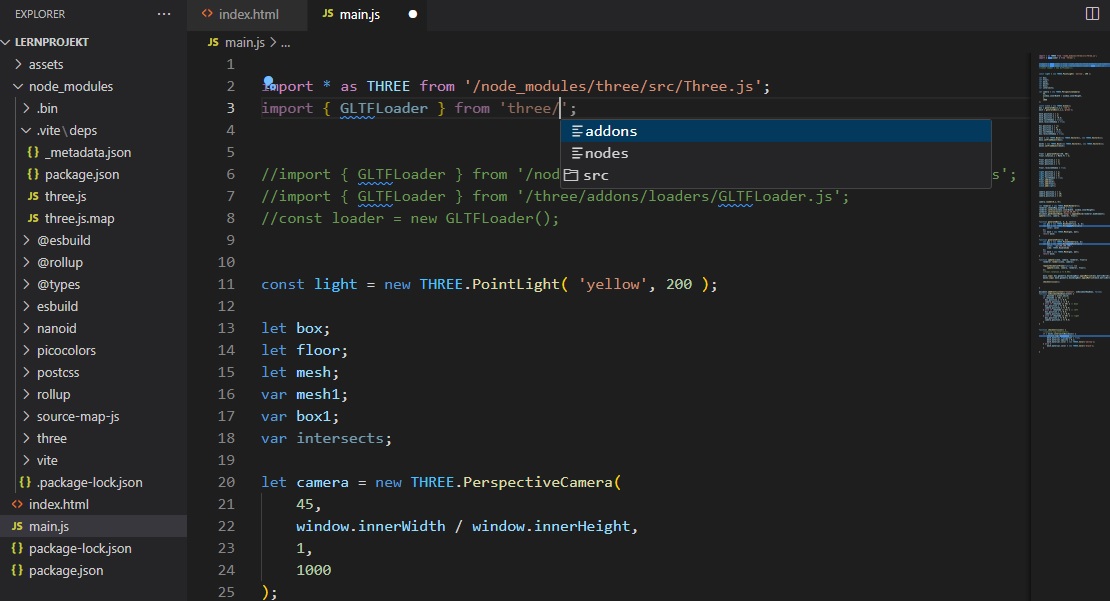
Task: Click 'THREE.PointLight(' on line 11
Action: coord(493,284)
